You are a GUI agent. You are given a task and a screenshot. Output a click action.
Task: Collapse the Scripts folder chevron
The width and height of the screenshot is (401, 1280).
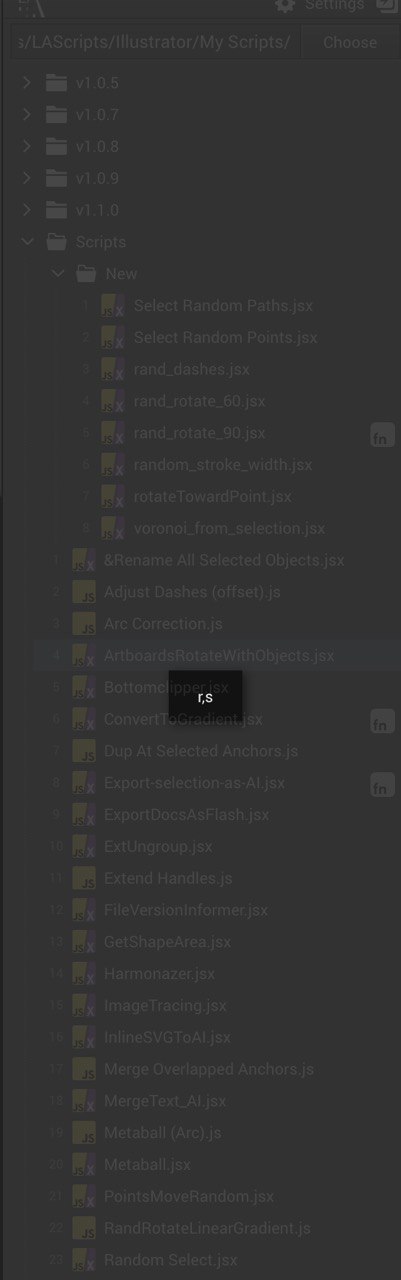(27, 242)
